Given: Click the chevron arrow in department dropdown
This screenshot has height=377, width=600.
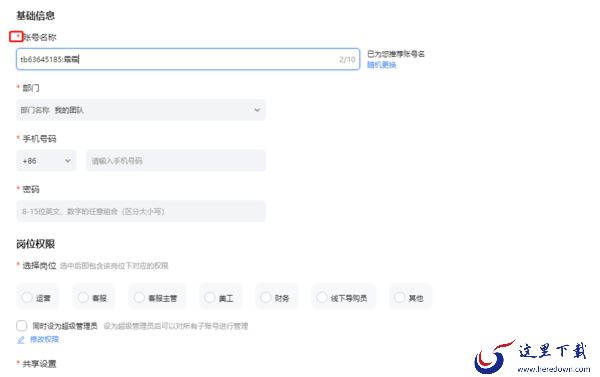Looking at the screenshot, I should 257,110.
